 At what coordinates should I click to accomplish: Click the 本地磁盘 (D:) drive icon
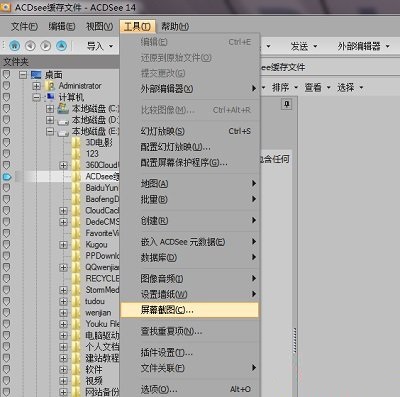click(63, 121)
